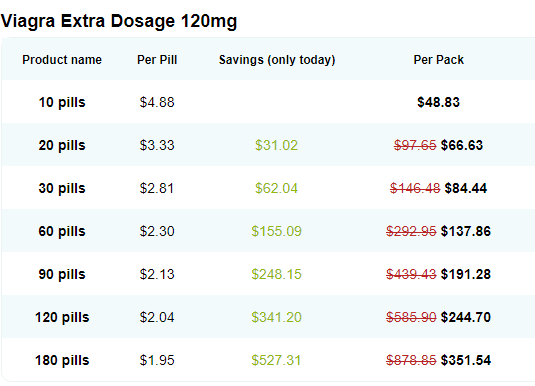The height and width of the screenshot is (386, 535).
Task: Click the $1.95 per pill price
Action: tap(157, 360)
